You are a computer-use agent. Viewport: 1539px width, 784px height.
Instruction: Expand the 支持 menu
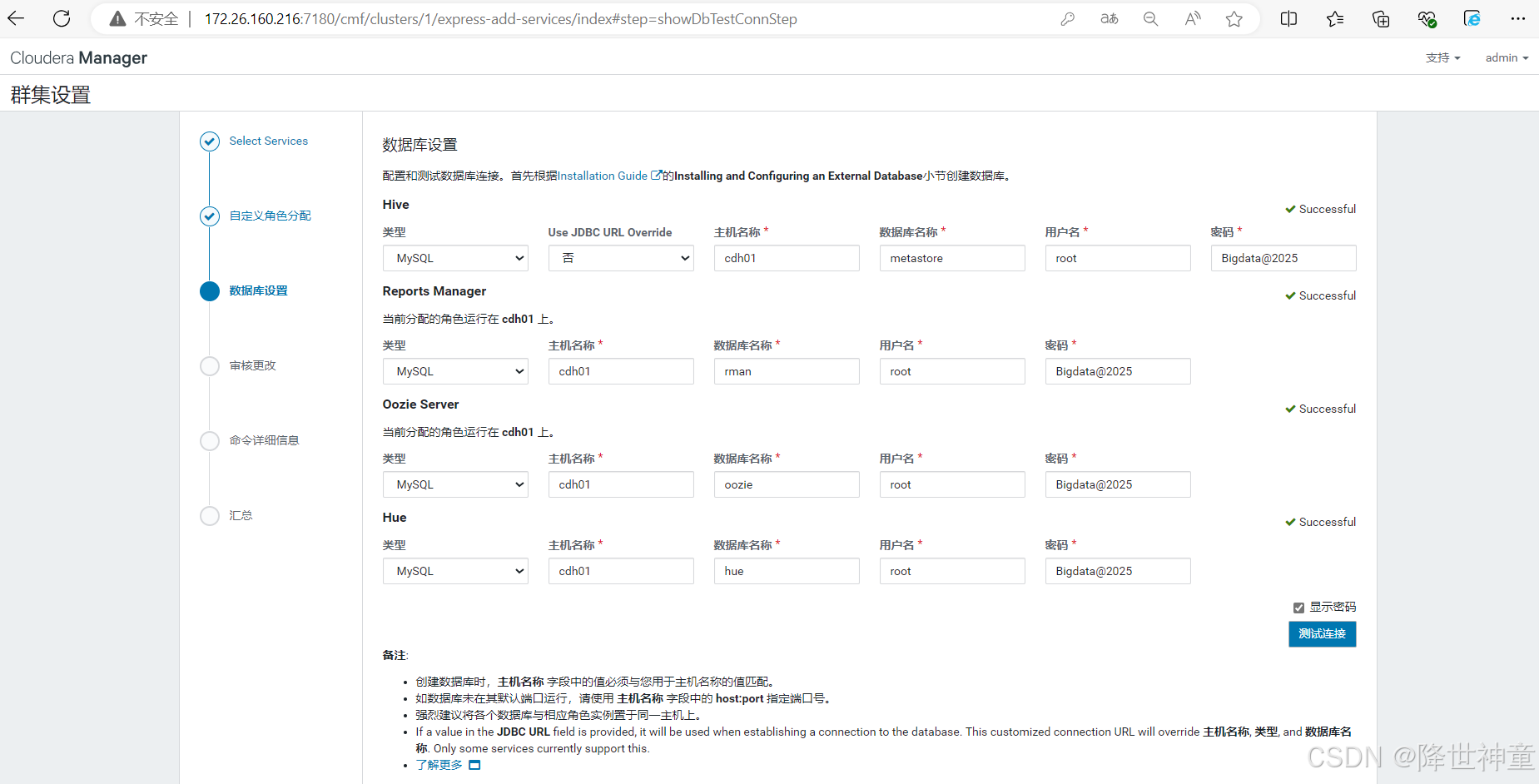coord(1442,57)
